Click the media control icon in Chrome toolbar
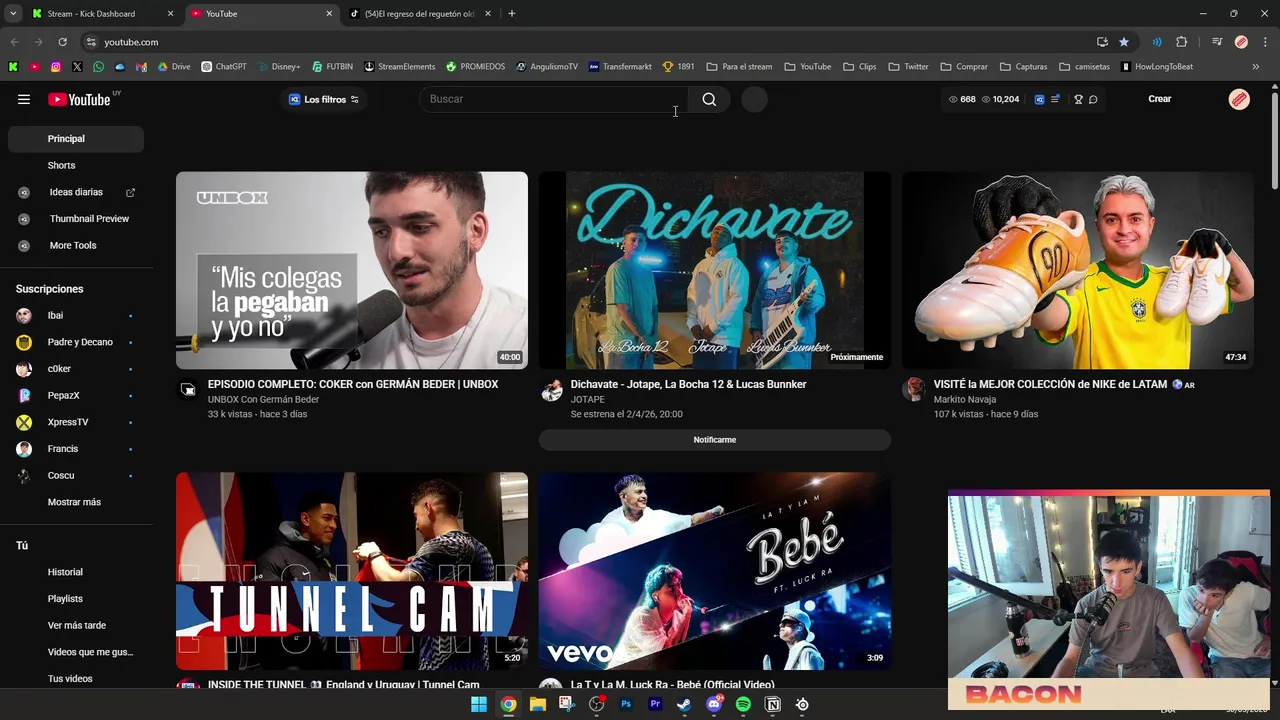1280x720 pixels. click(1217, 42)
